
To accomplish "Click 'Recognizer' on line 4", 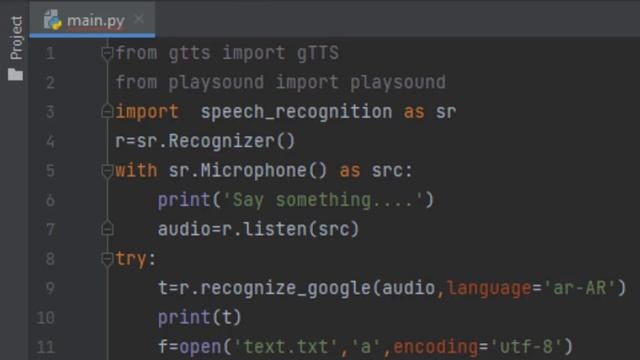I will [222, 141].
